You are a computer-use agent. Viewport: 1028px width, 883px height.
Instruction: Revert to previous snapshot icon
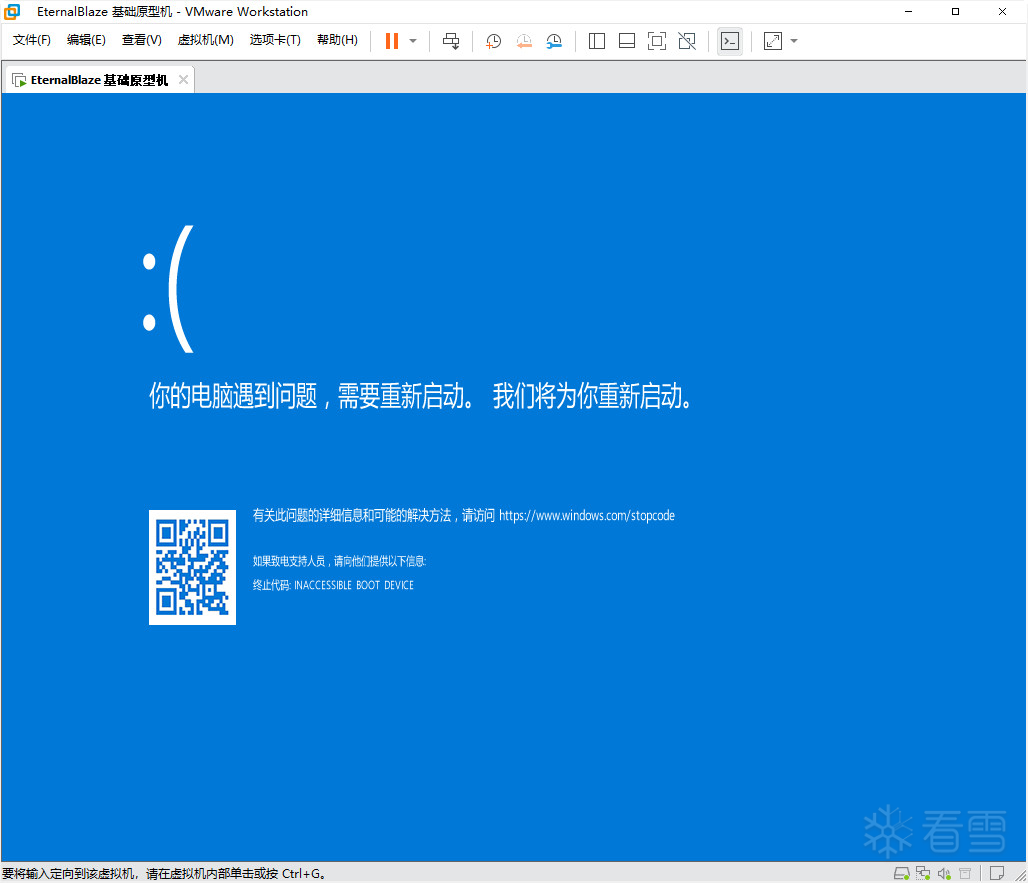click(524, 41)
